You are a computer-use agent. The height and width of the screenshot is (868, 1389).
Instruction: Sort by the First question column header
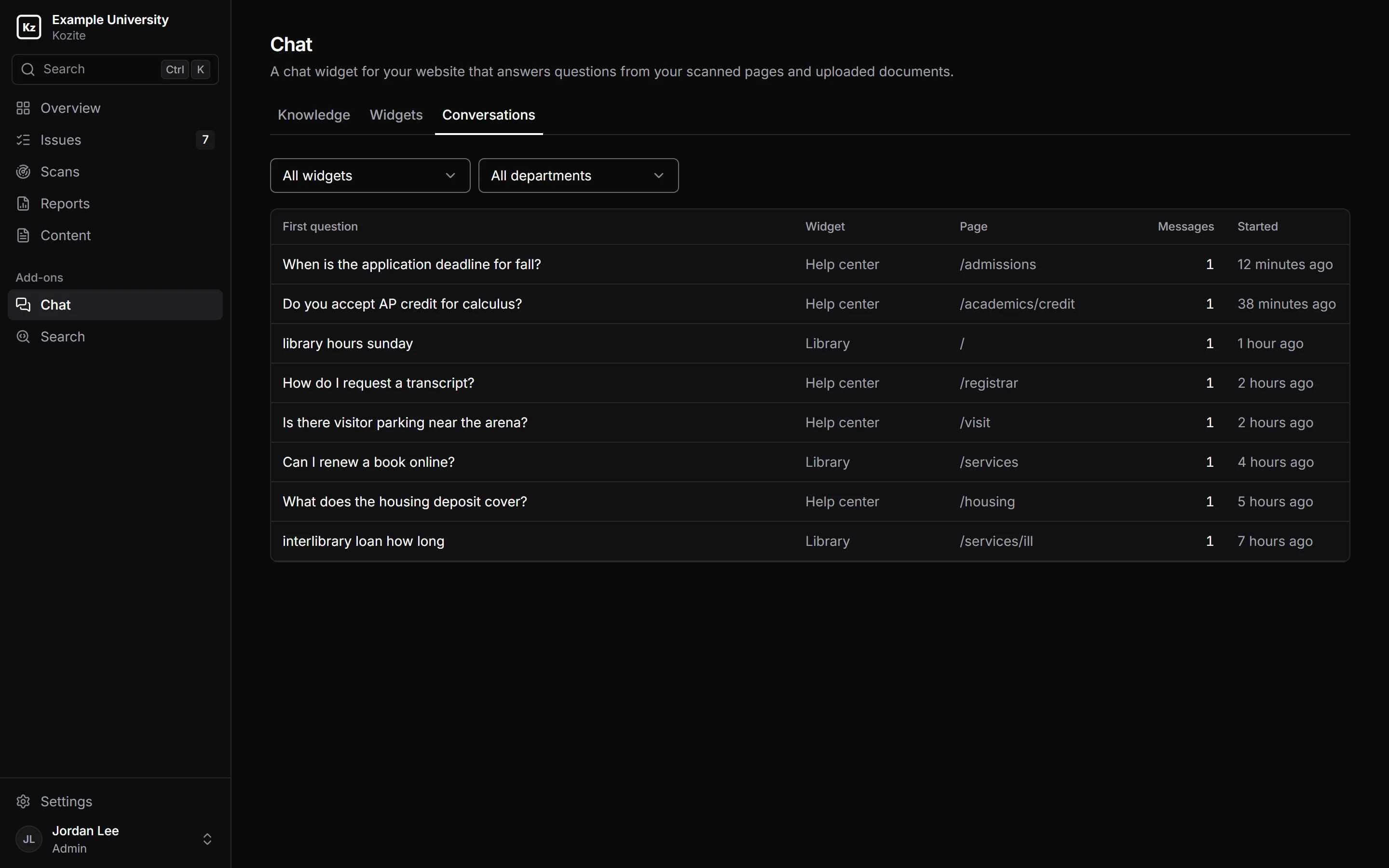coord(320,226)
